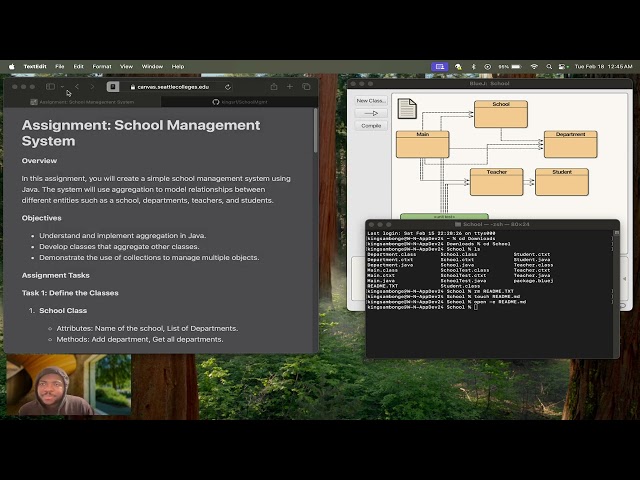
Task: Click the Assignment Tasks heading
Action: click(56, 276)
